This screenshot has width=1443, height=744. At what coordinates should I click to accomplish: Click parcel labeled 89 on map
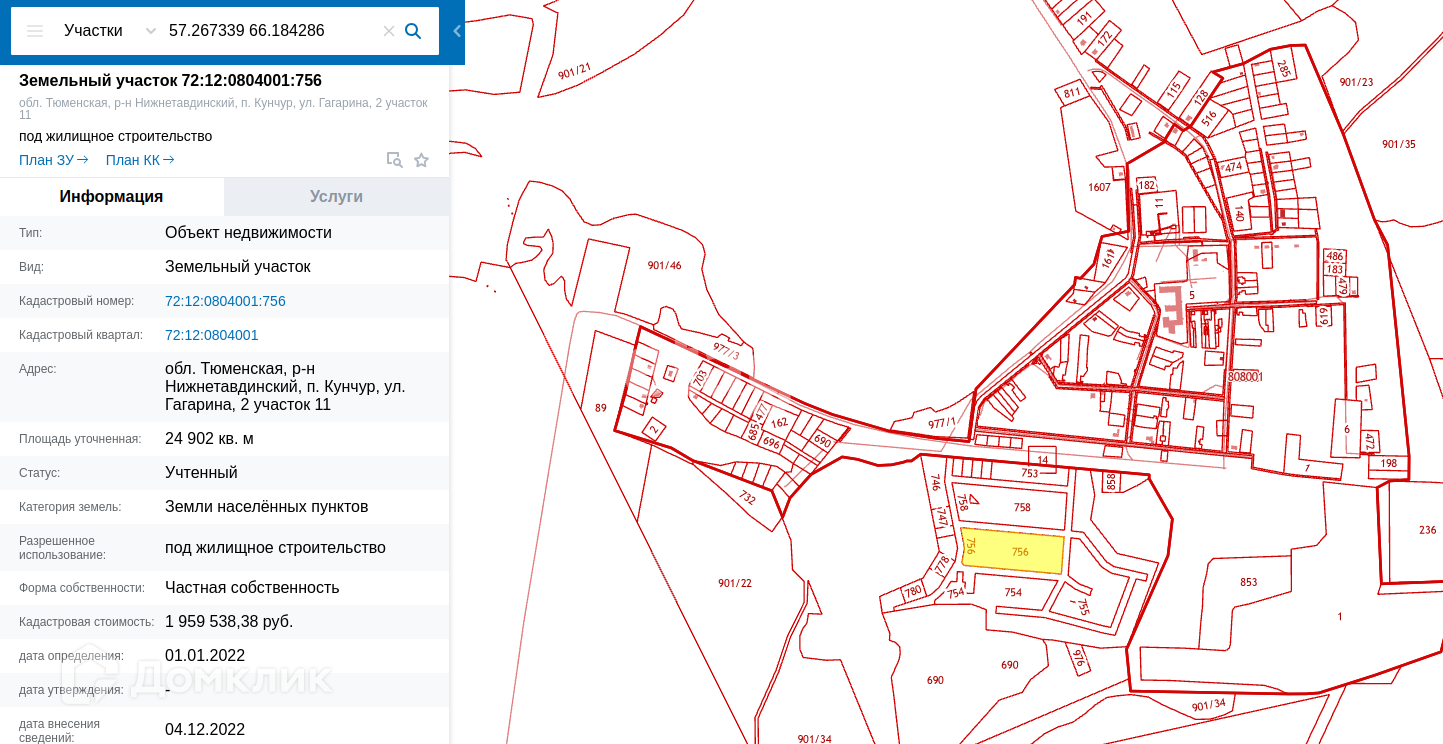600,407
